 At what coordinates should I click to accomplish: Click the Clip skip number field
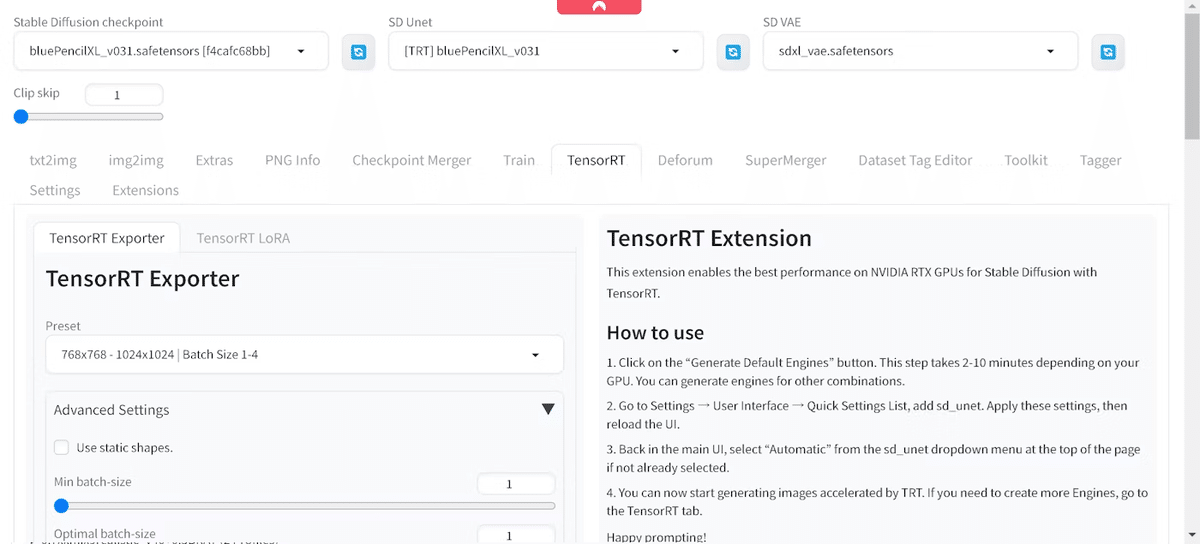click(124, 95)
